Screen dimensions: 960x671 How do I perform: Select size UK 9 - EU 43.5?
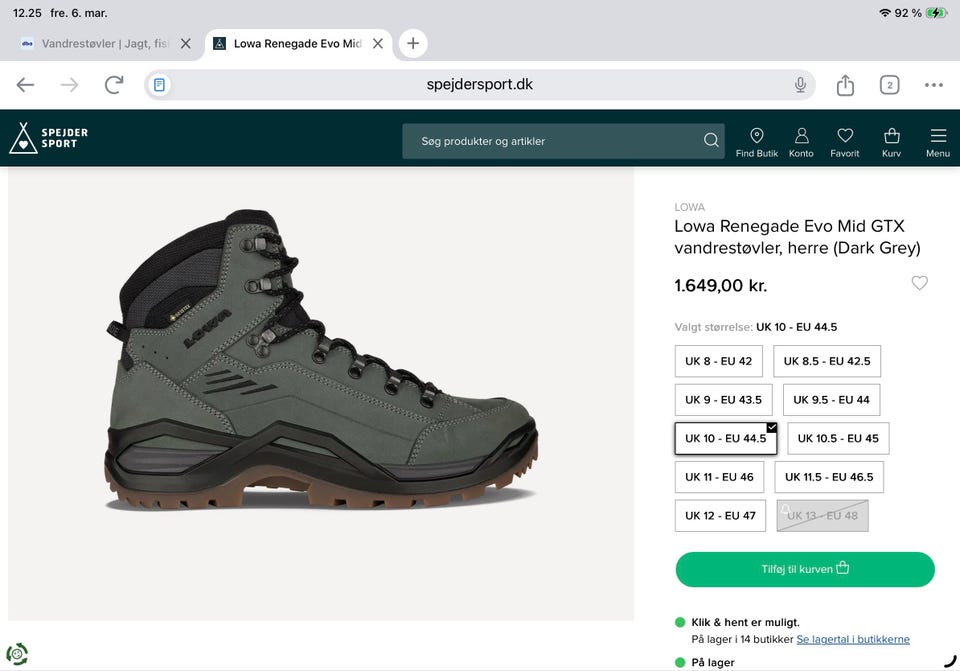point(724,400)
